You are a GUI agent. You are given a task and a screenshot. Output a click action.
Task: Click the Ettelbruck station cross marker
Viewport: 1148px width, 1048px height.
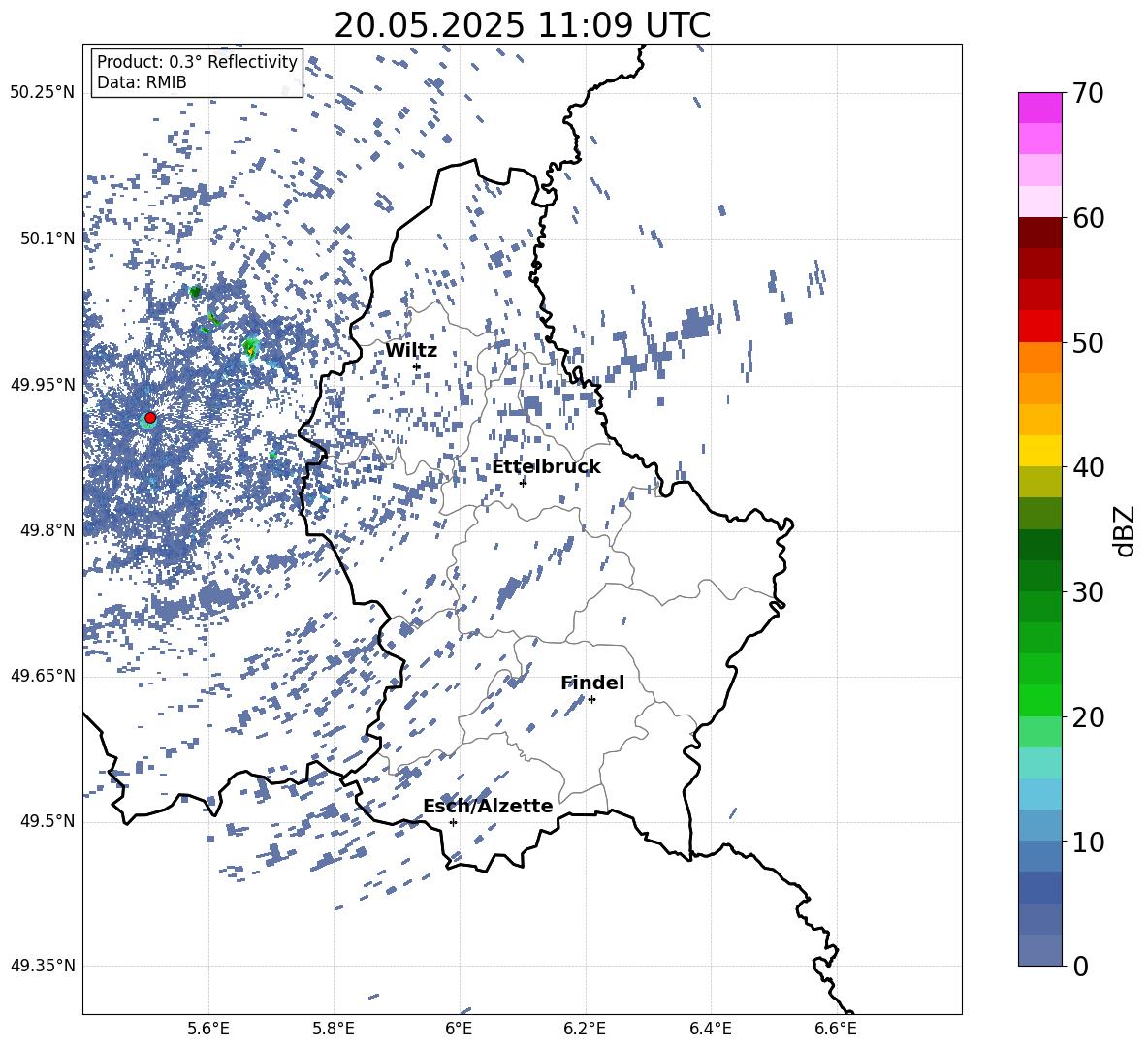tap(523, 482)
